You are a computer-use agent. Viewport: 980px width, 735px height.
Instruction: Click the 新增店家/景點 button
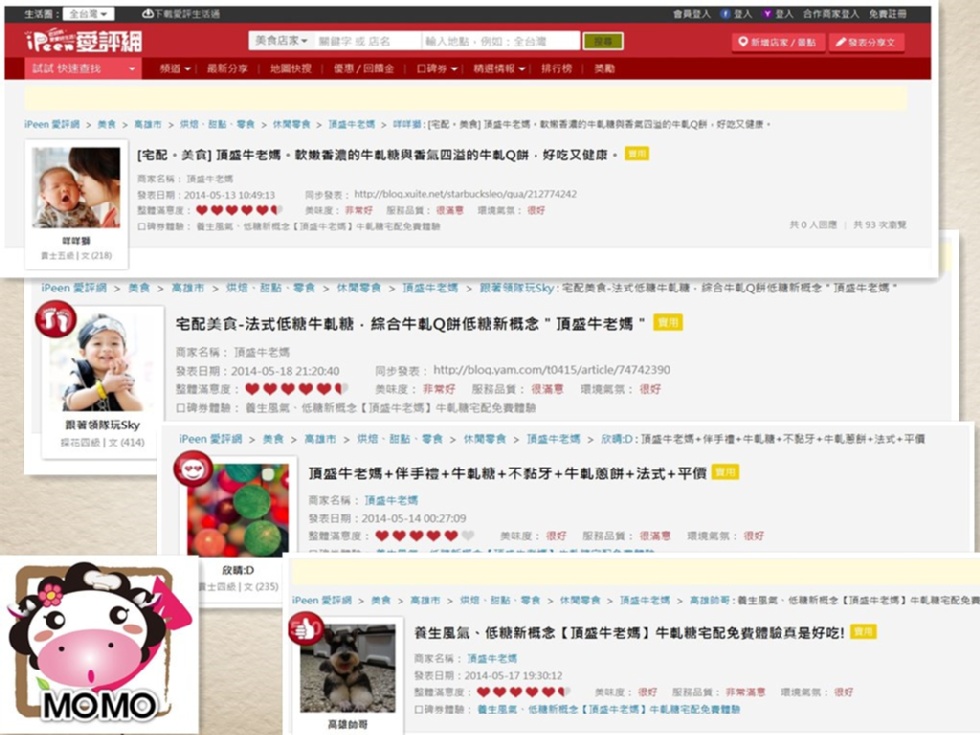point(778,42)
